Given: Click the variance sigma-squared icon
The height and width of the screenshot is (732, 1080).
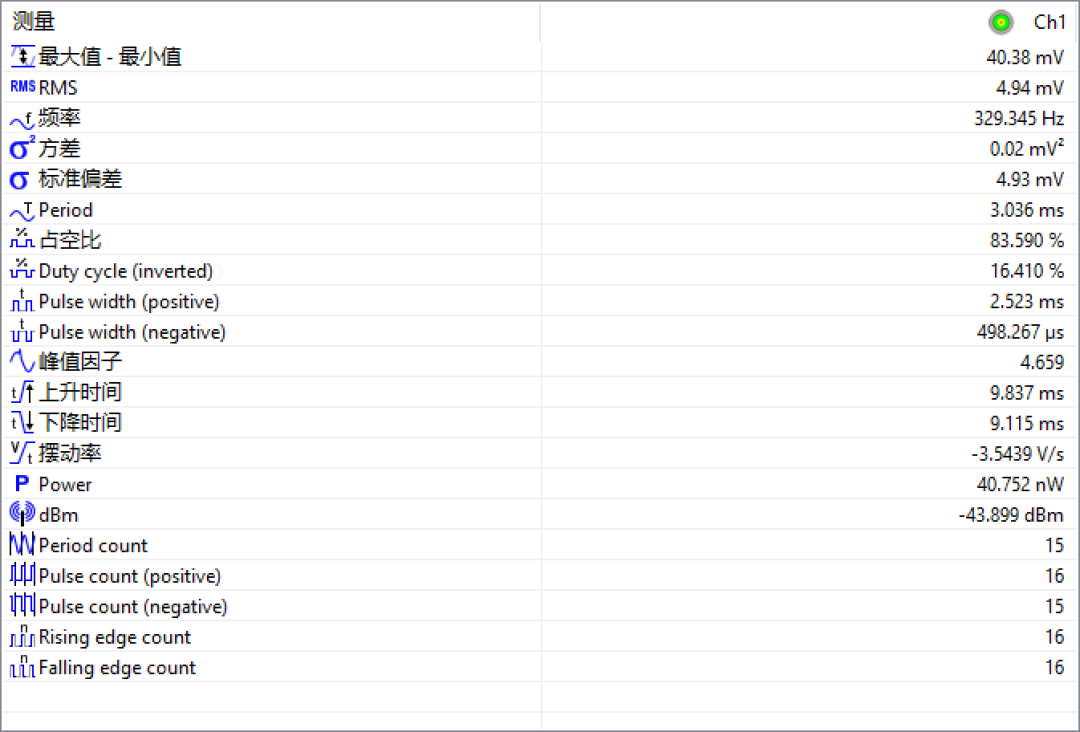Looking at the screenshot, I should tap(22, 148).
